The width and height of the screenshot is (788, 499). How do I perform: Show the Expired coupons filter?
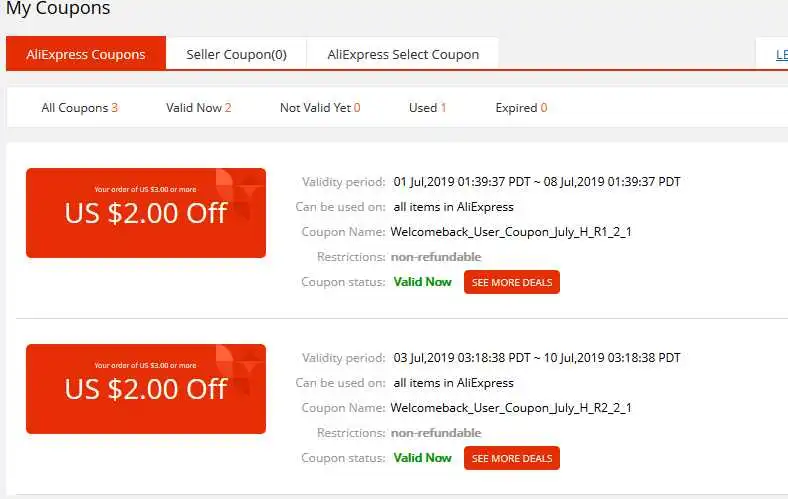tap(521, 108)
